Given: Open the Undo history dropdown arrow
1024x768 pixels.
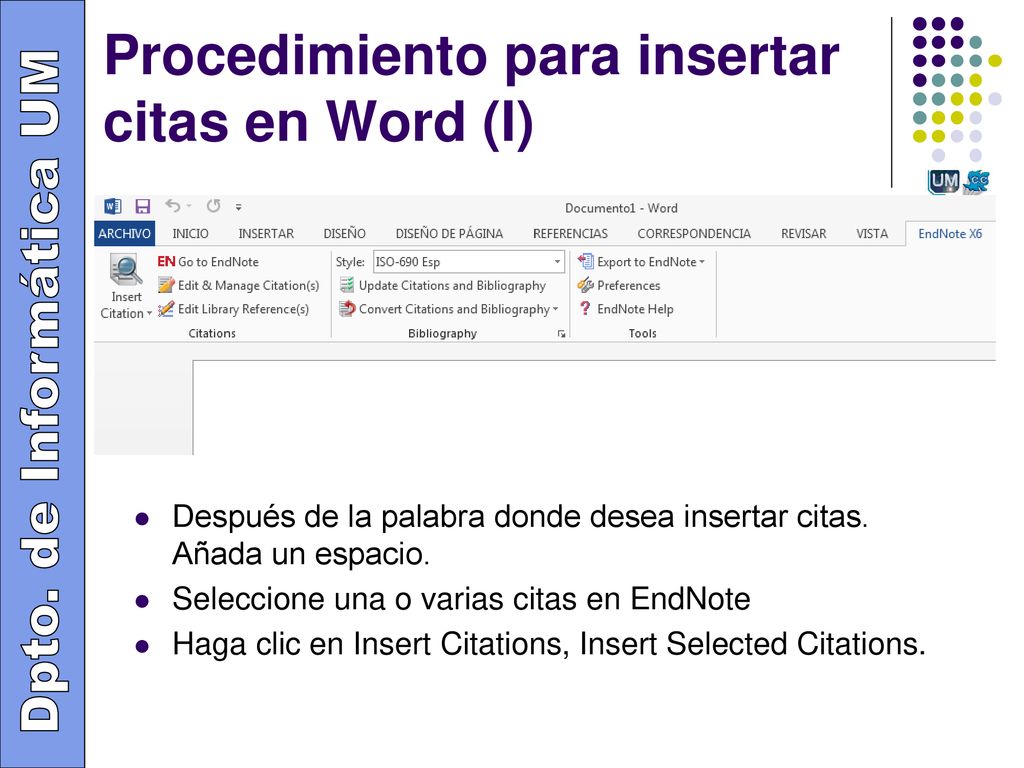Looking at the screenshot, I should 189,206.
